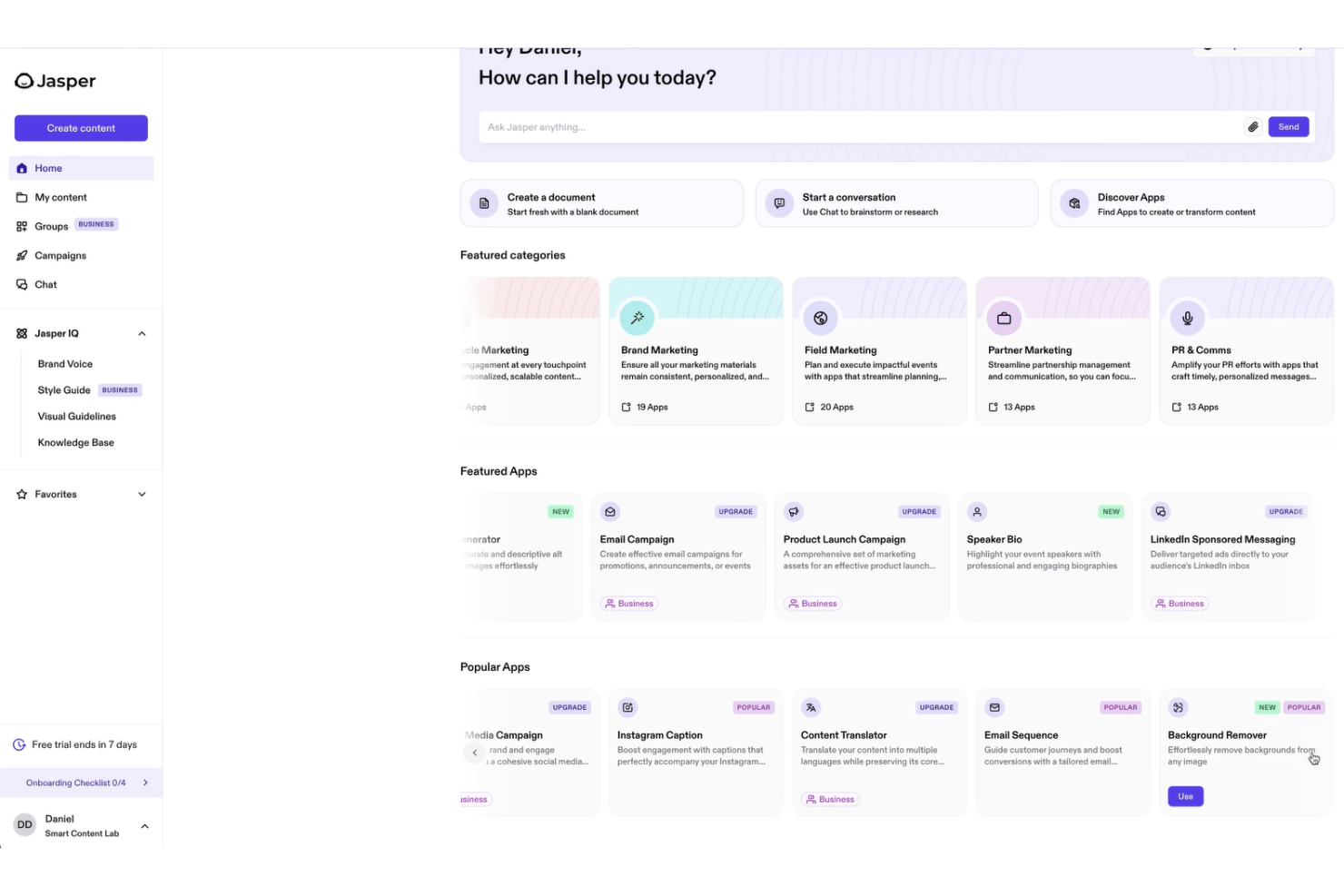Click the PR & Comms microphone icon
1344x896 pixels.
[1188, 318]
